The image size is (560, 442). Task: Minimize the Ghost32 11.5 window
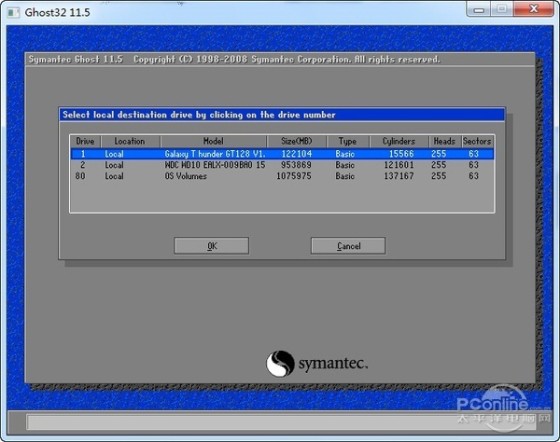pos(479,9)
